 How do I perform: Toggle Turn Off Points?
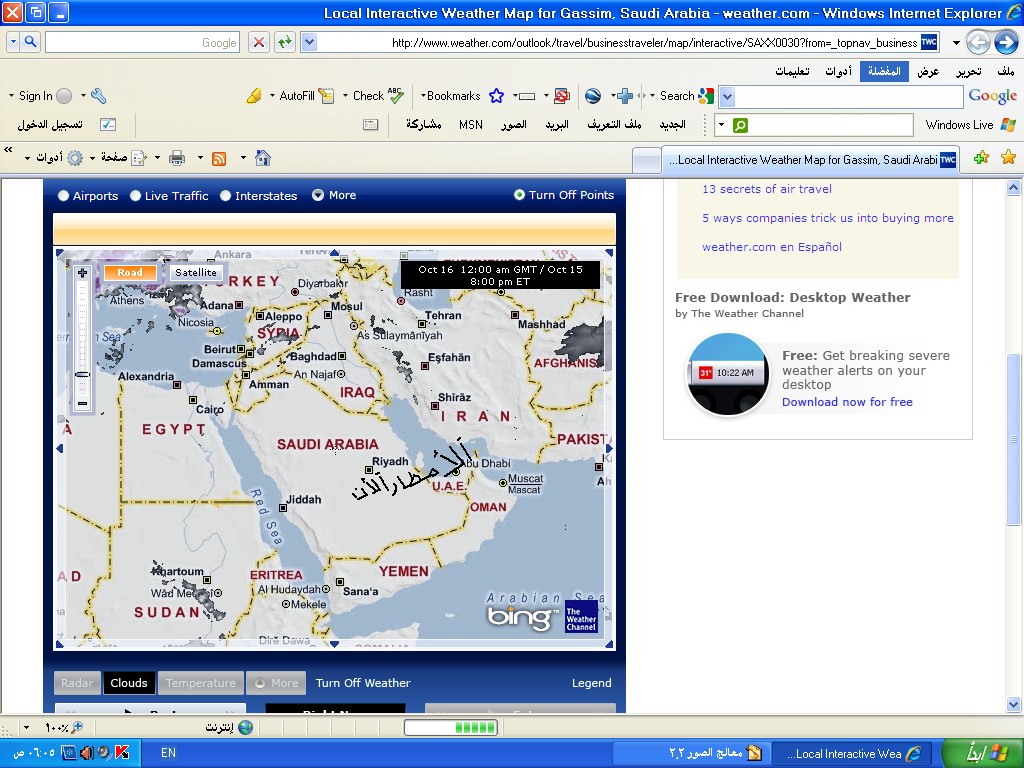pyautogui.click(x=565, y=195)
